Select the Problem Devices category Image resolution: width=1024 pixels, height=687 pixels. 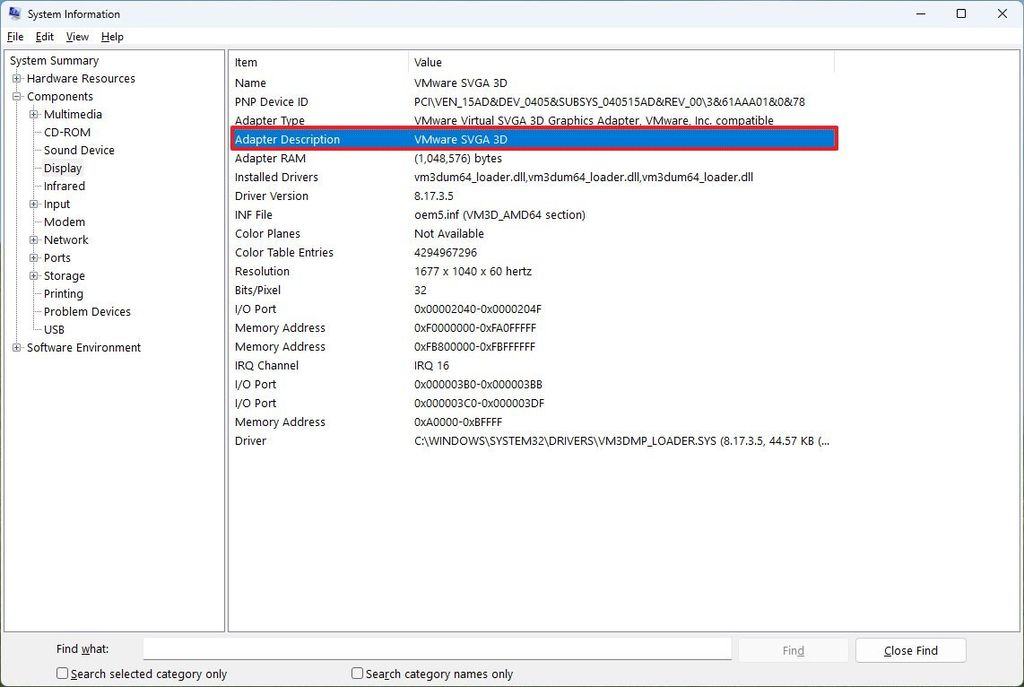(87, 312)
